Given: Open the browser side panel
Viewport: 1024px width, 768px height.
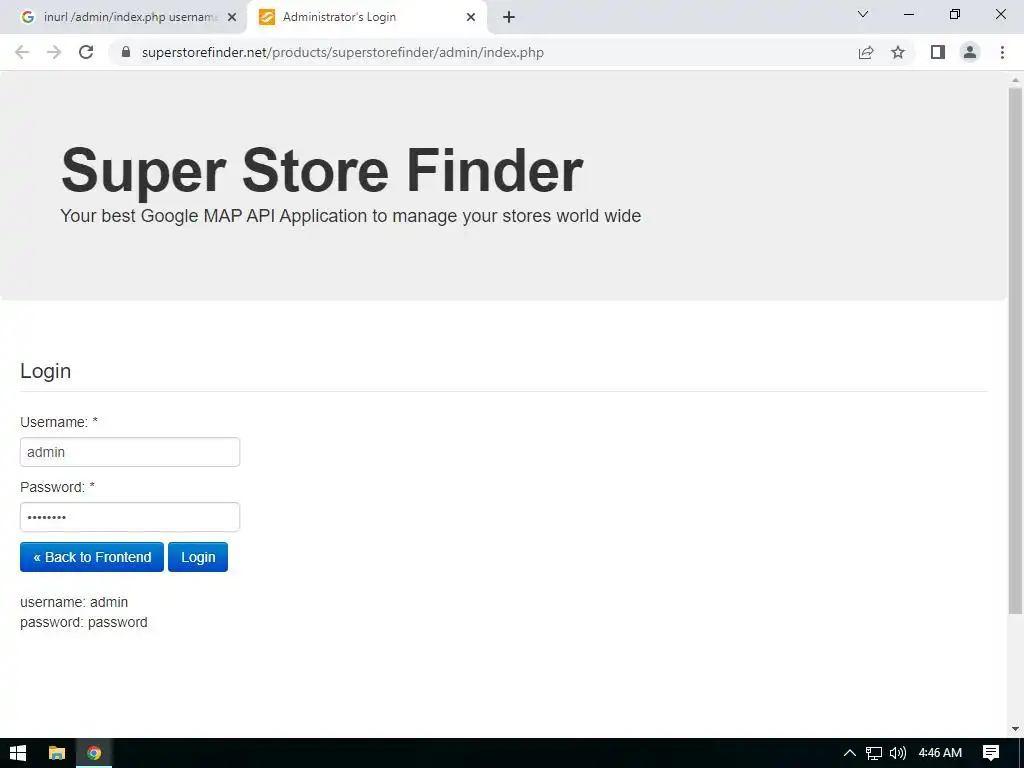Looking at the screenshot, I should tap(938, 52).
